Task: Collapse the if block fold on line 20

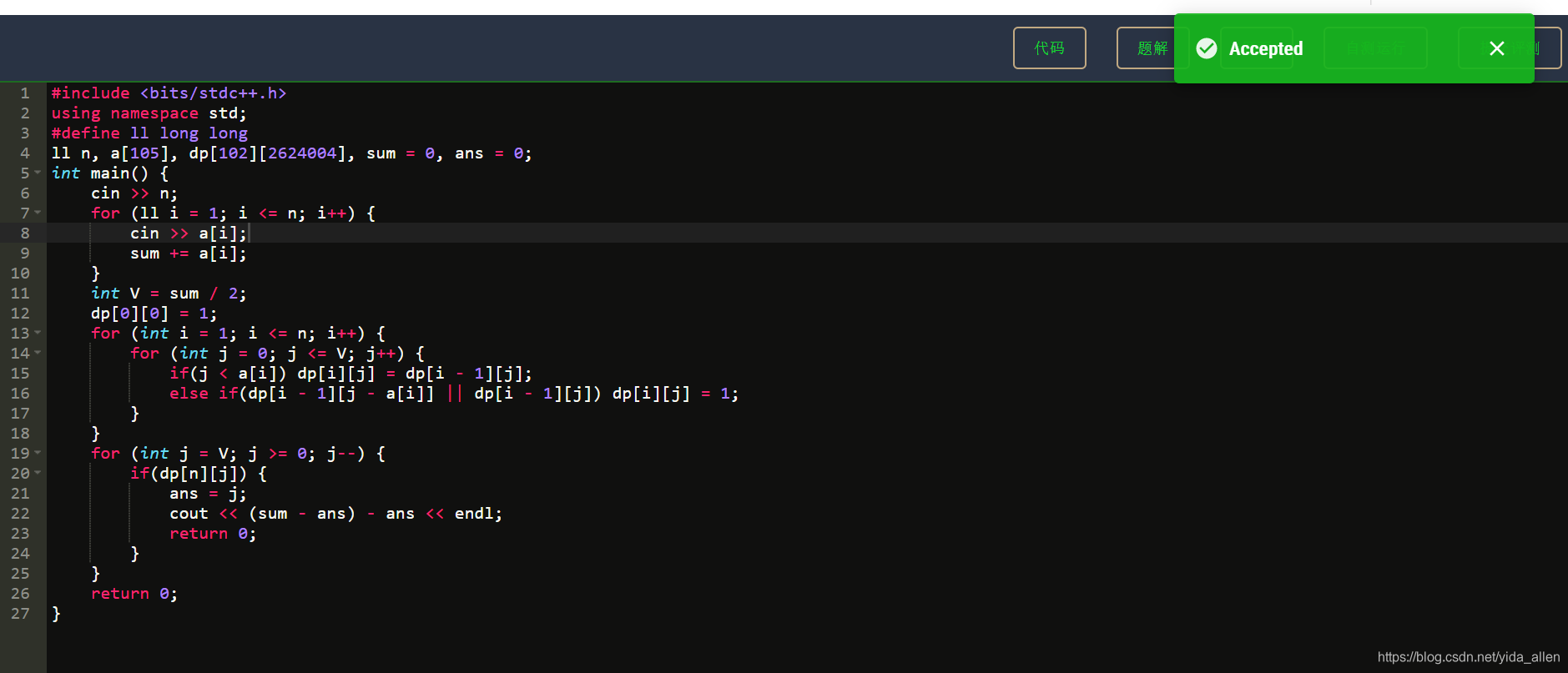Action: pos(38,473)
